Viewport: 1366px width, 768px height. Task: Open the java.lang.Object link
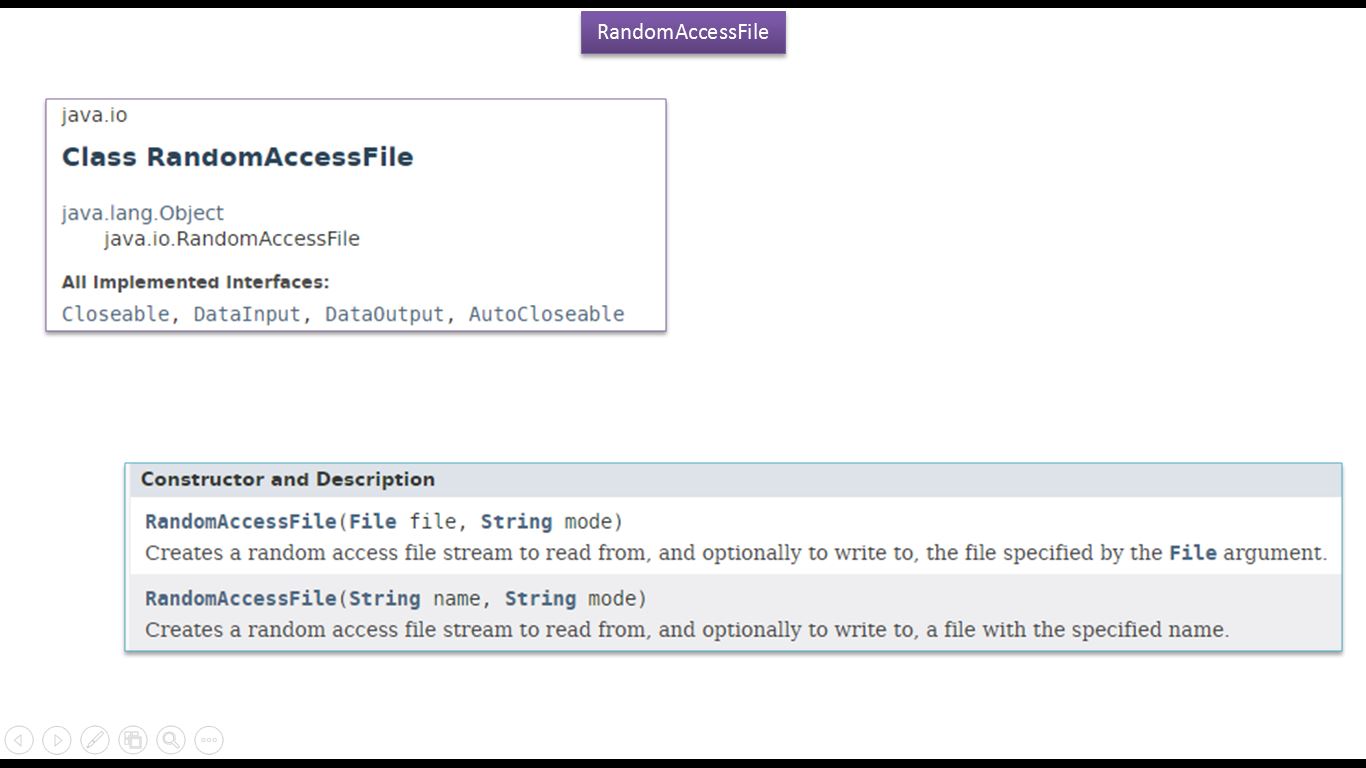coord(143,213)
